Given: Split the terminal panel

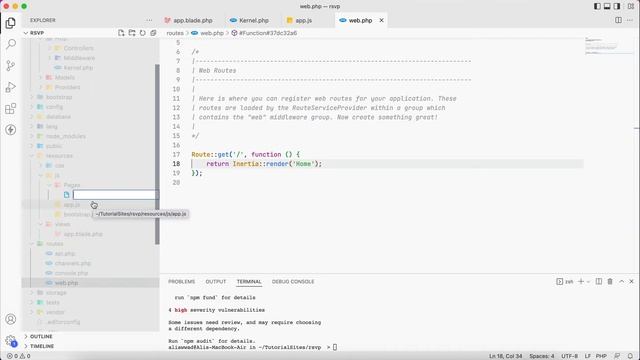Looking at the screenshot, I should [599, 281].
